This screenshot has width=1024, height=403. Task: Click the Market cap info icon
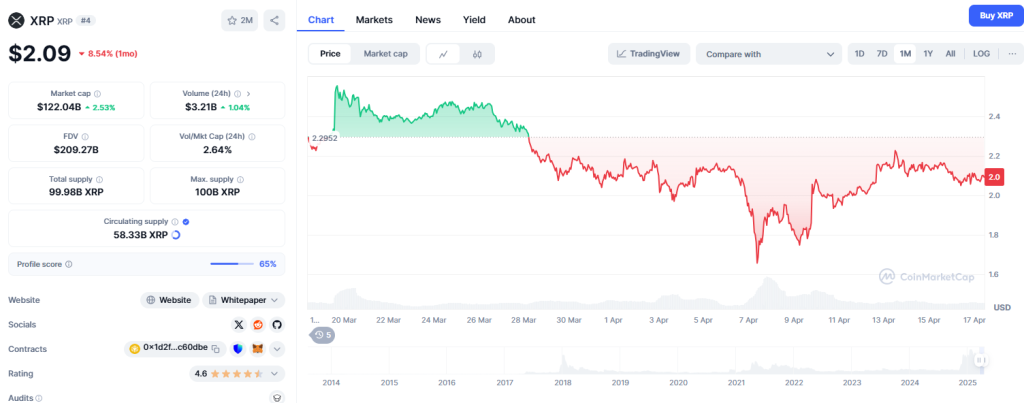[x=97, y=94]
